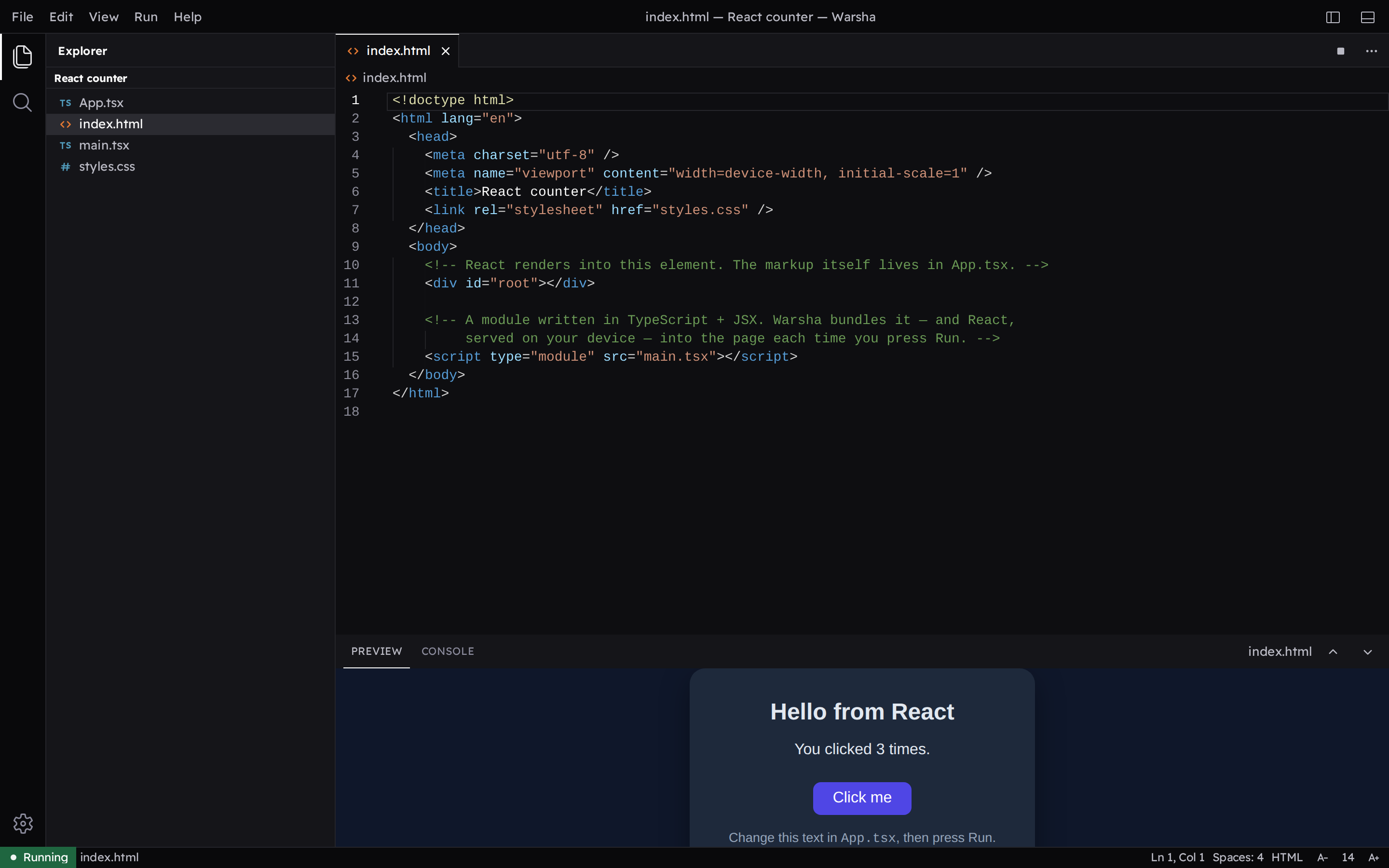Click the index.html label in preview header
This screenshot has height=868, width=1389.
[1280, 651]
